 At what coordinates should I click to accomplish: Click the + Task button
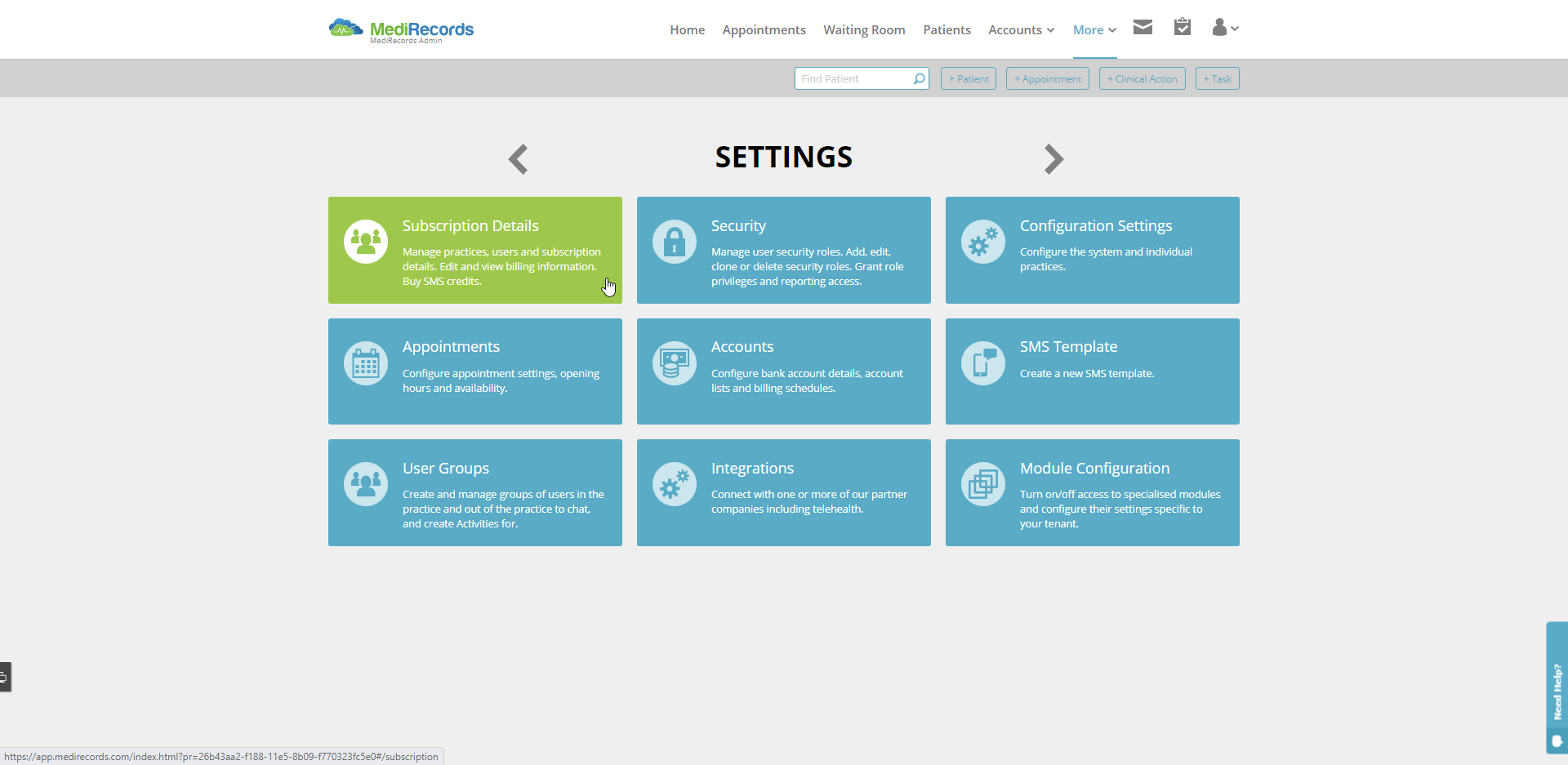pyautogui.click(x=1218, y=78)
